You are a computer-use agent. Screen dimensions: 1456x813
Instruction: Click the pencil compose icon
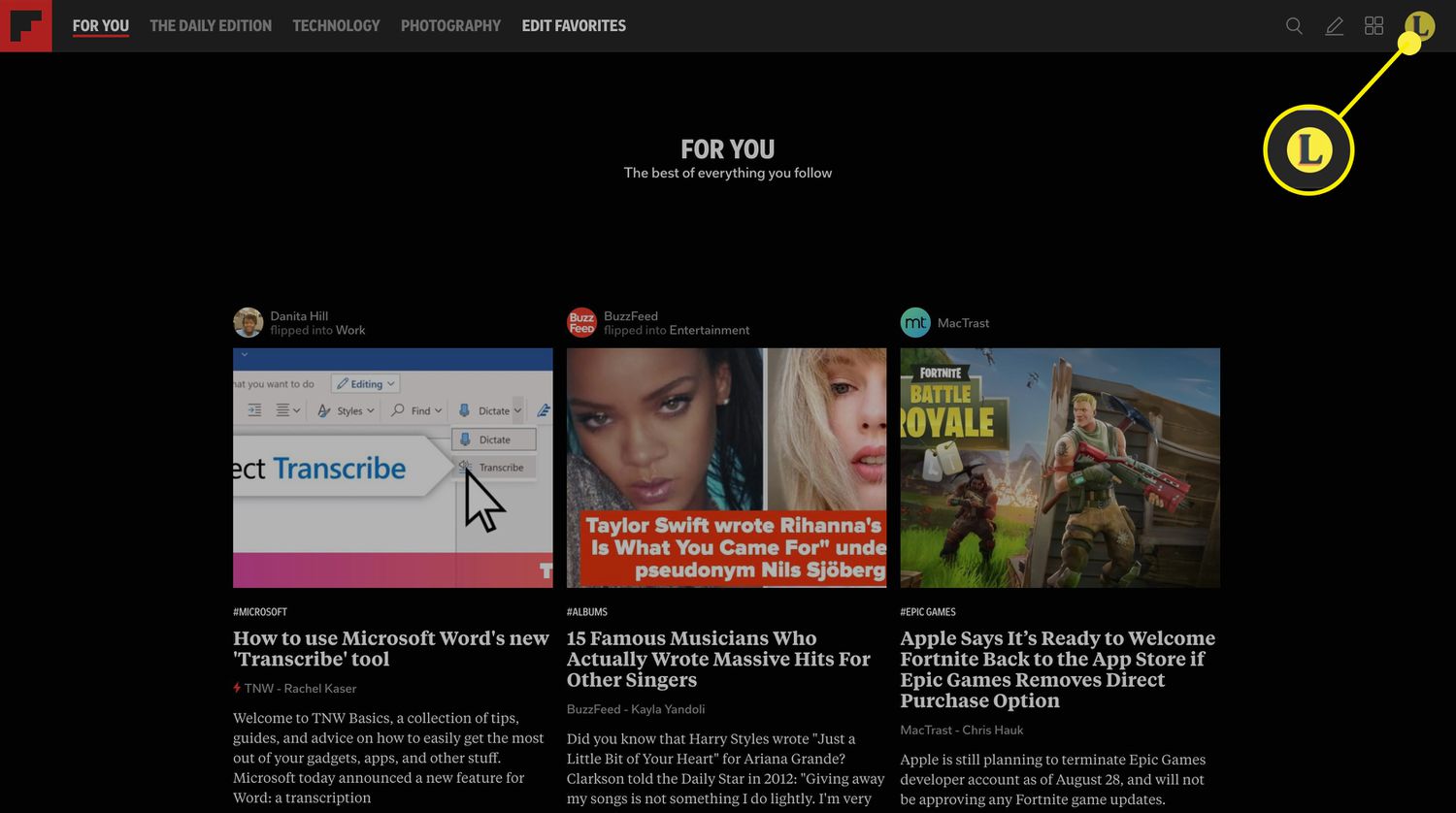pos(1335,26)
